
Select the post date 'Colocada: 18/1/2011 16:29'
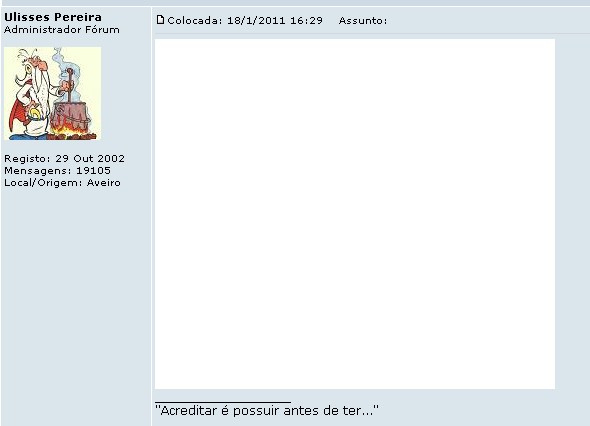(x=245, y=20)
